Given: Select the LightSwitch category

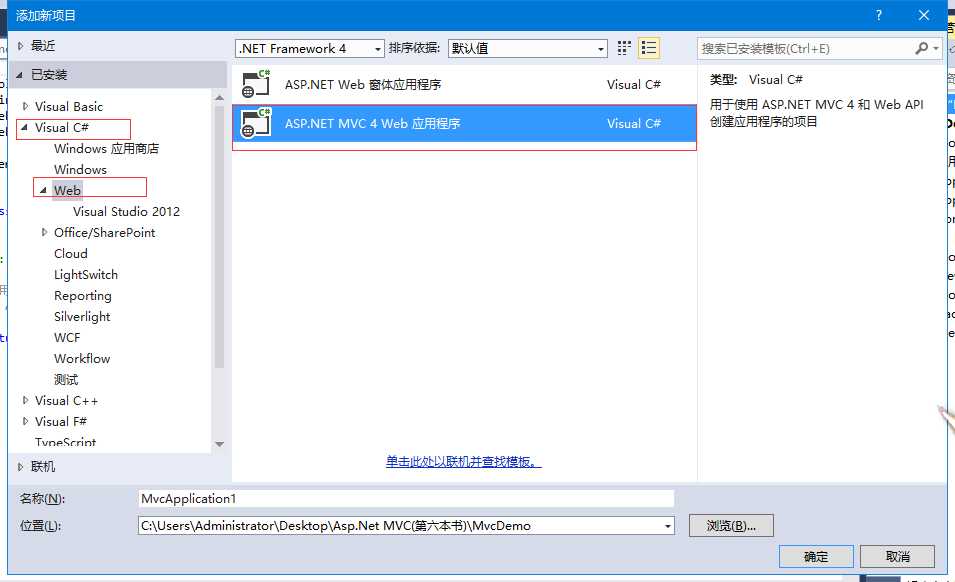Looking at the screenshot, I should 86,275.
